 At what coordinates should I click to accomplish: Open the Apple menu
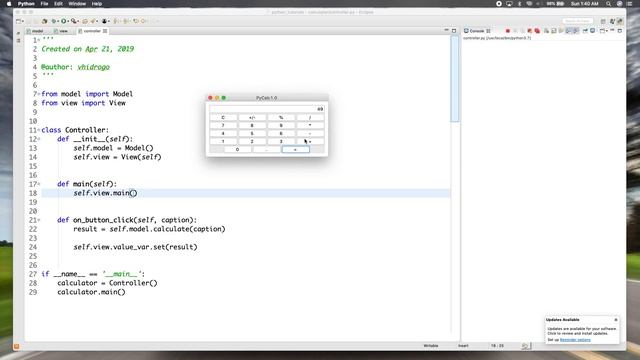(9, 4)
